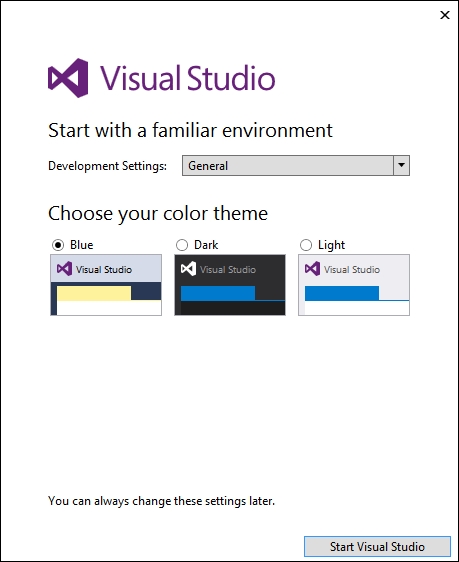Click the large purple Visual Studio logo icon
Image resolution: width=459 pixels, height=562 pixels.
click(x=68, y=78)
